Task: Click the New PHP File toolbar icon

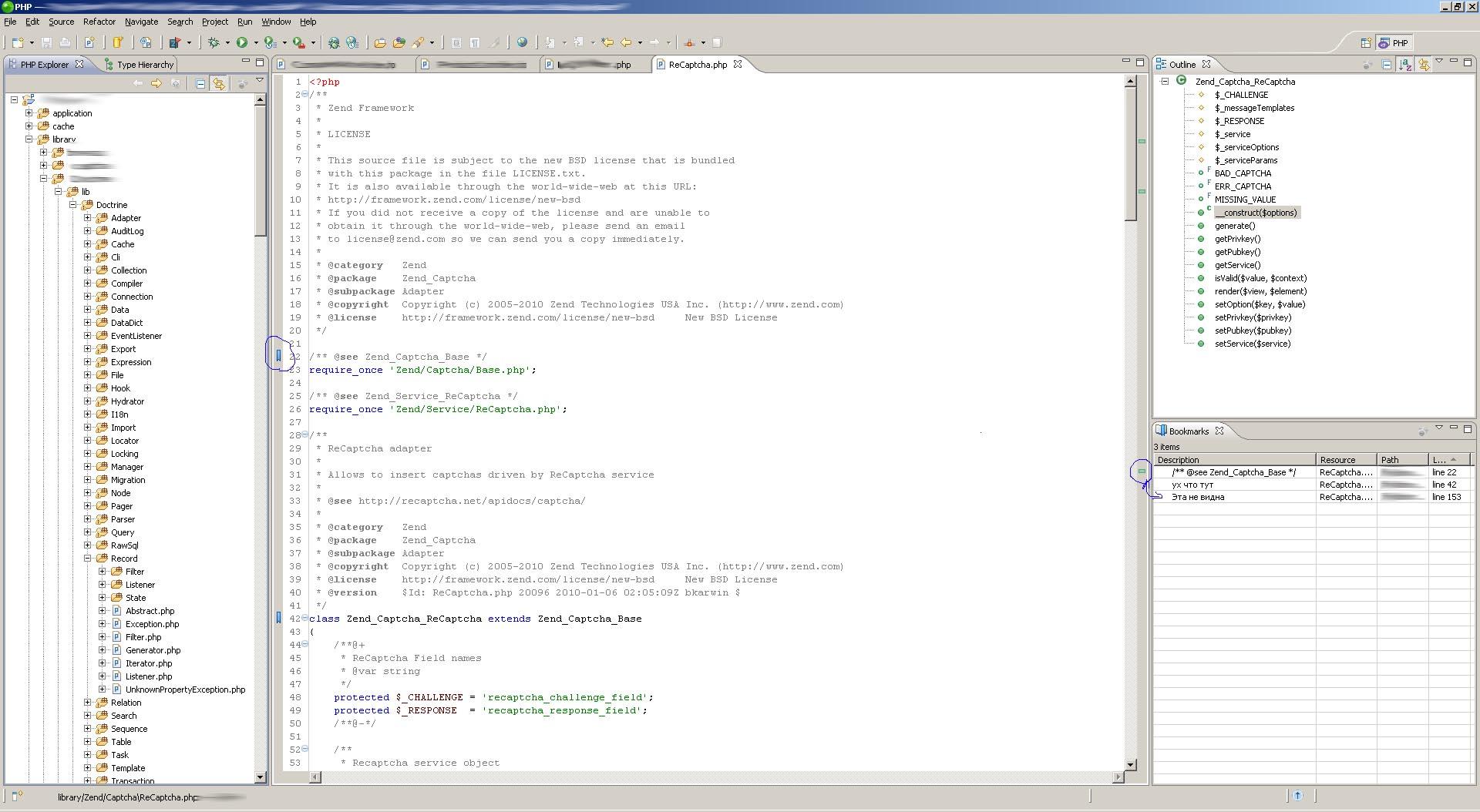Action: 89,43
